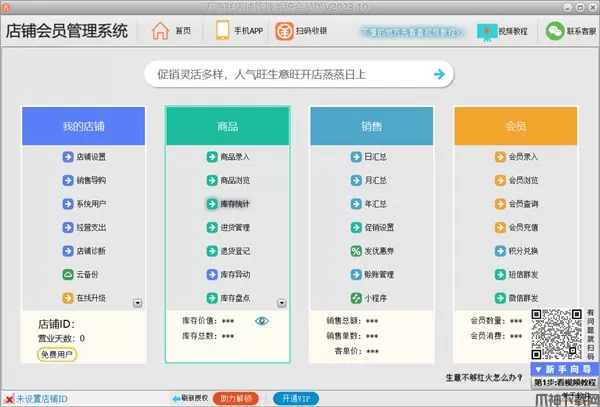Open the 手机APP phone icon

coord(222,31)
